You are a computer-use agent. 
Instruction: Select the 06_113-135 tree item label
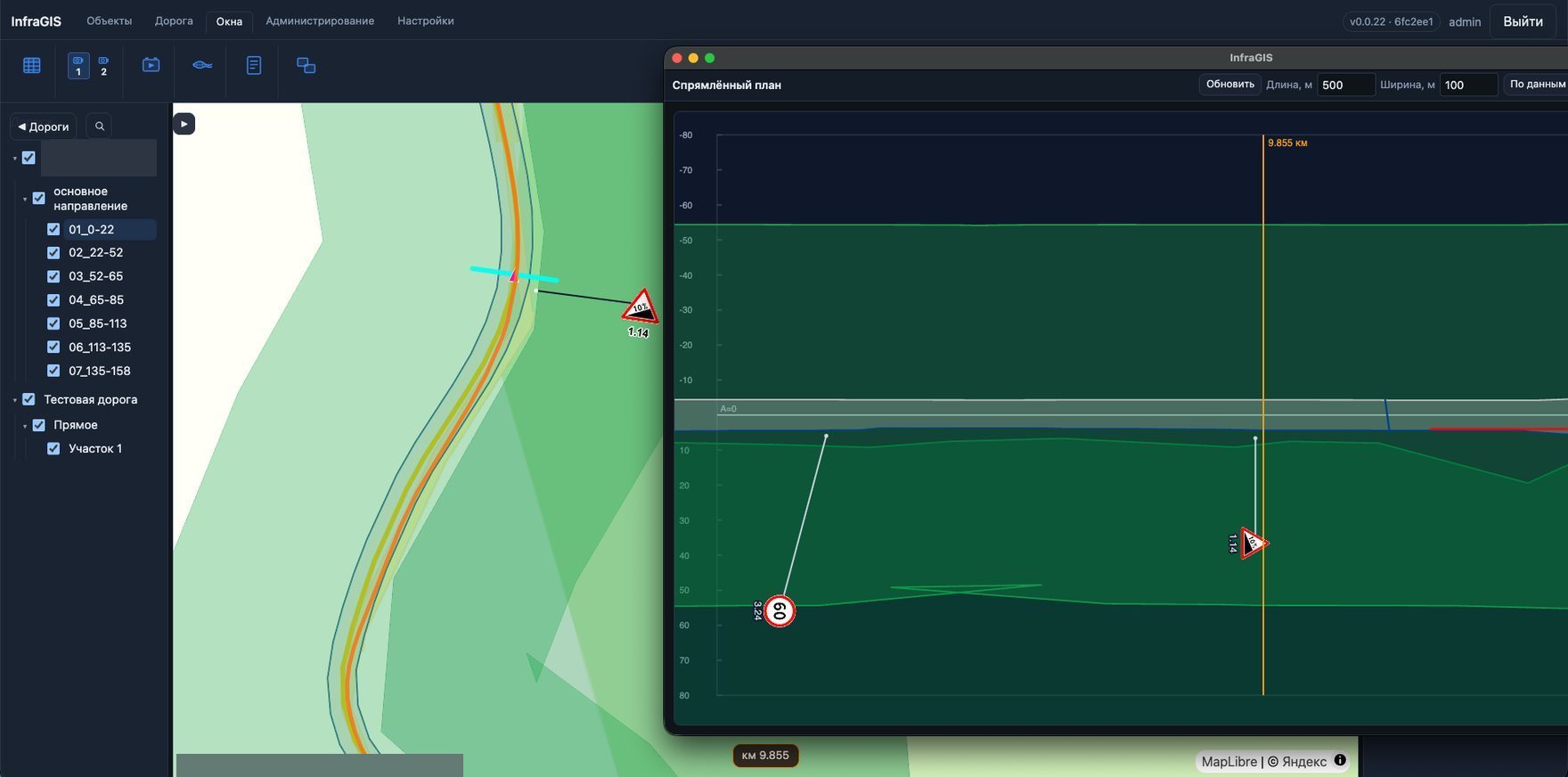click(x=100, y=348)
